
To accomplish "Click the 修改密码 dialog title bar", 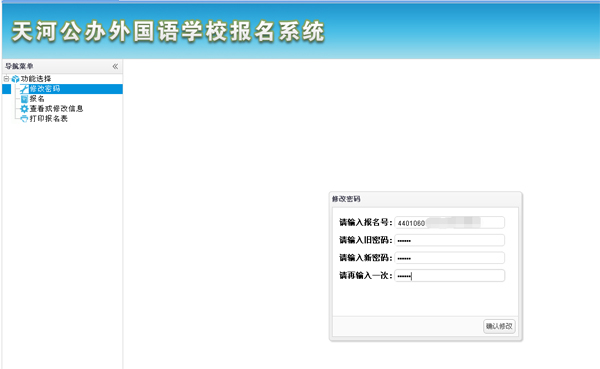I will tap(426, 199).
